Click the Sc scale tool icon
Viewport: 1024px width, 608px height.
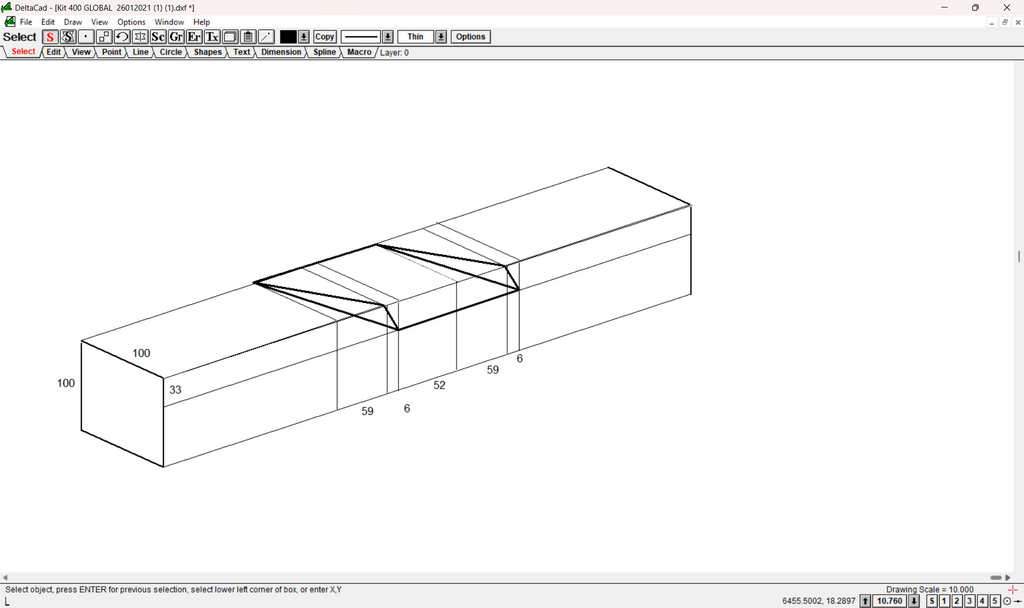(x=158, y=37)
